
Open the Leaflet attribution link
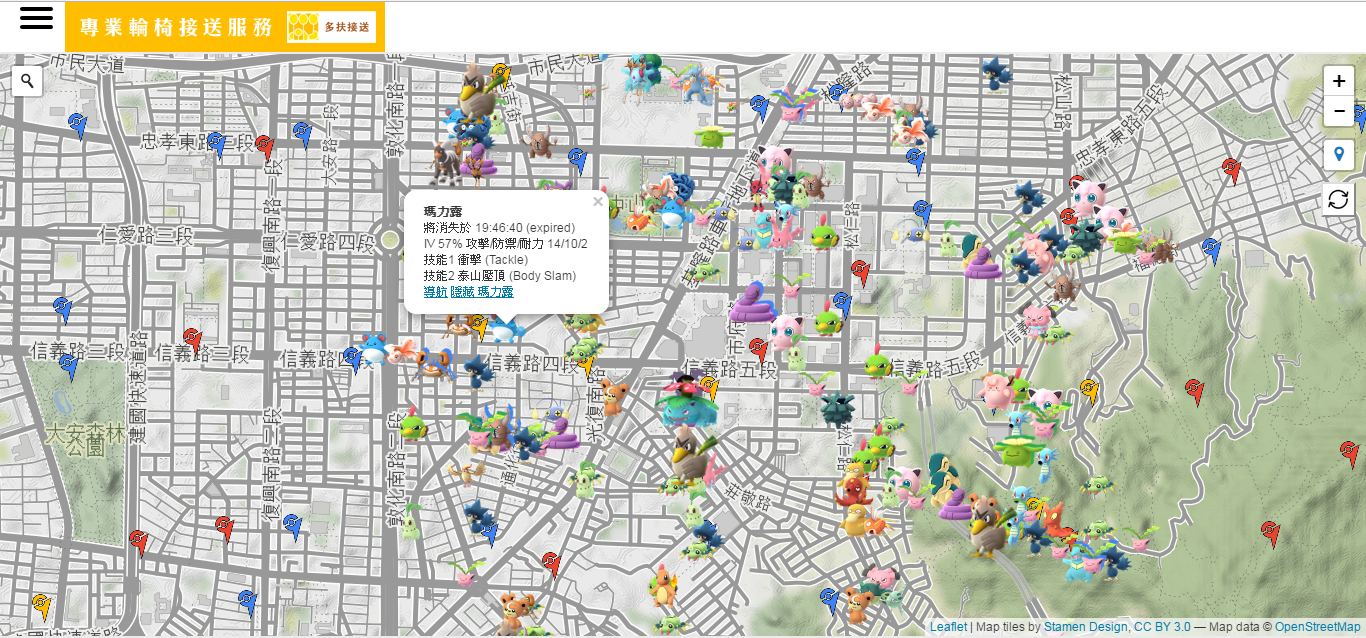(948, 627)
